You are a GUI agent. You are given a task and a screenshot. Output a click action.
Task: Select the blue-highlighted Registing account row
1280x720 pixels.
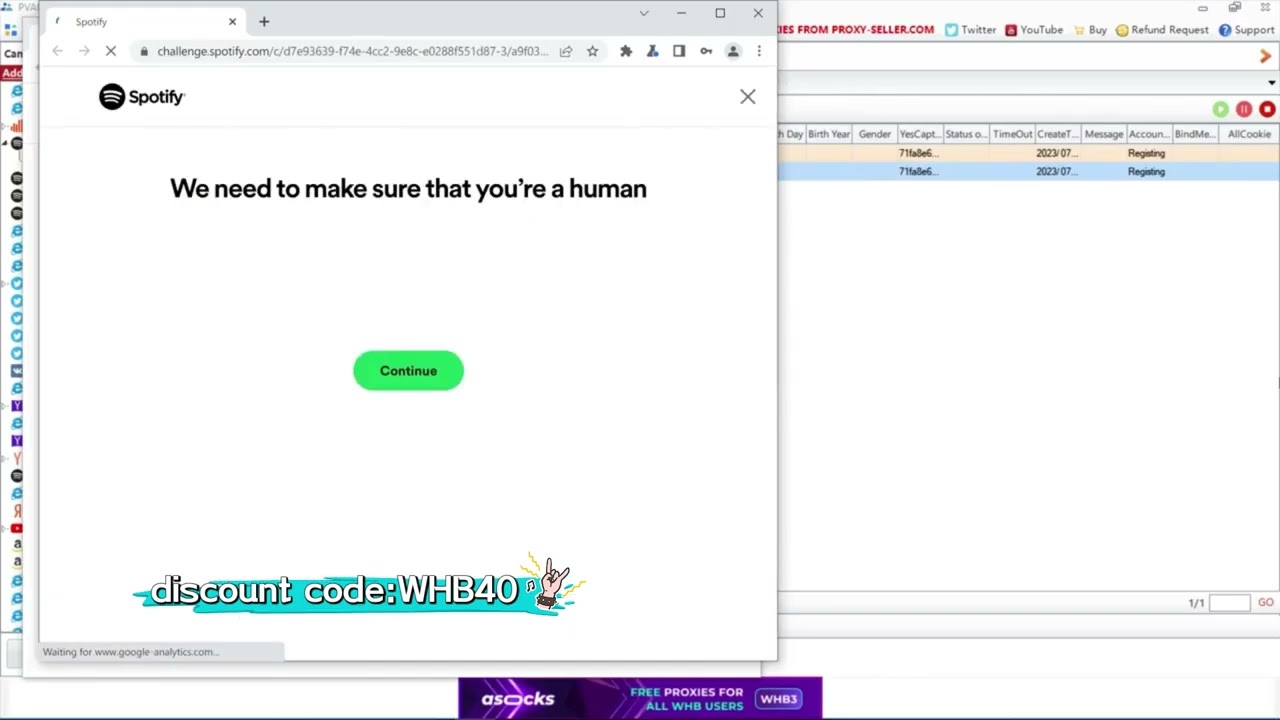click(x=1029, y=172)
